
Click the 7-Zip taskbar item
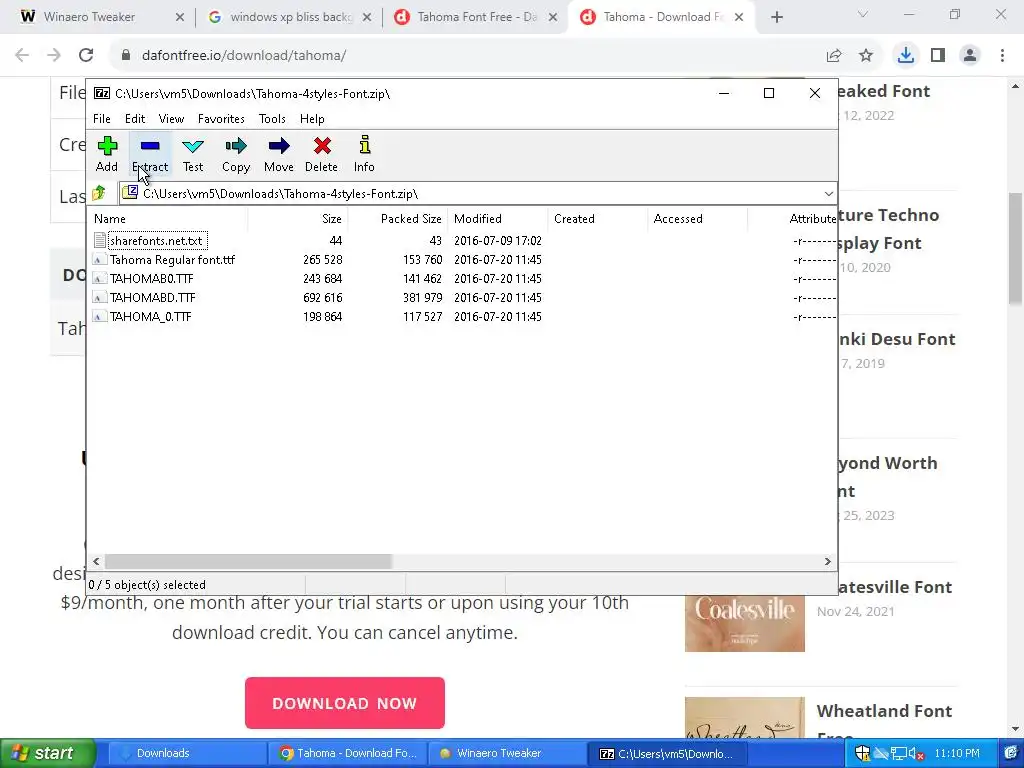coord(669,754)
